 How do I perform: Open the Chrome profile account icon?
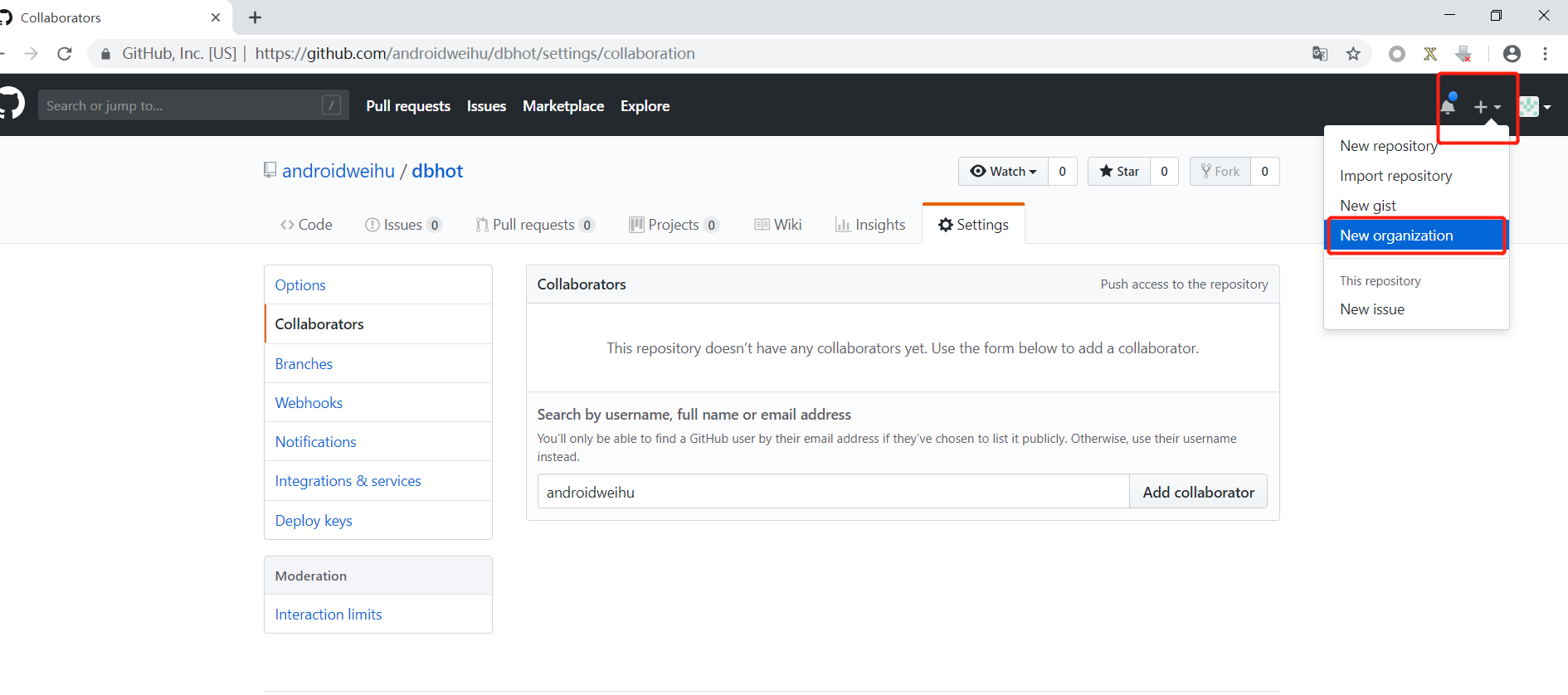(1512, 54)
